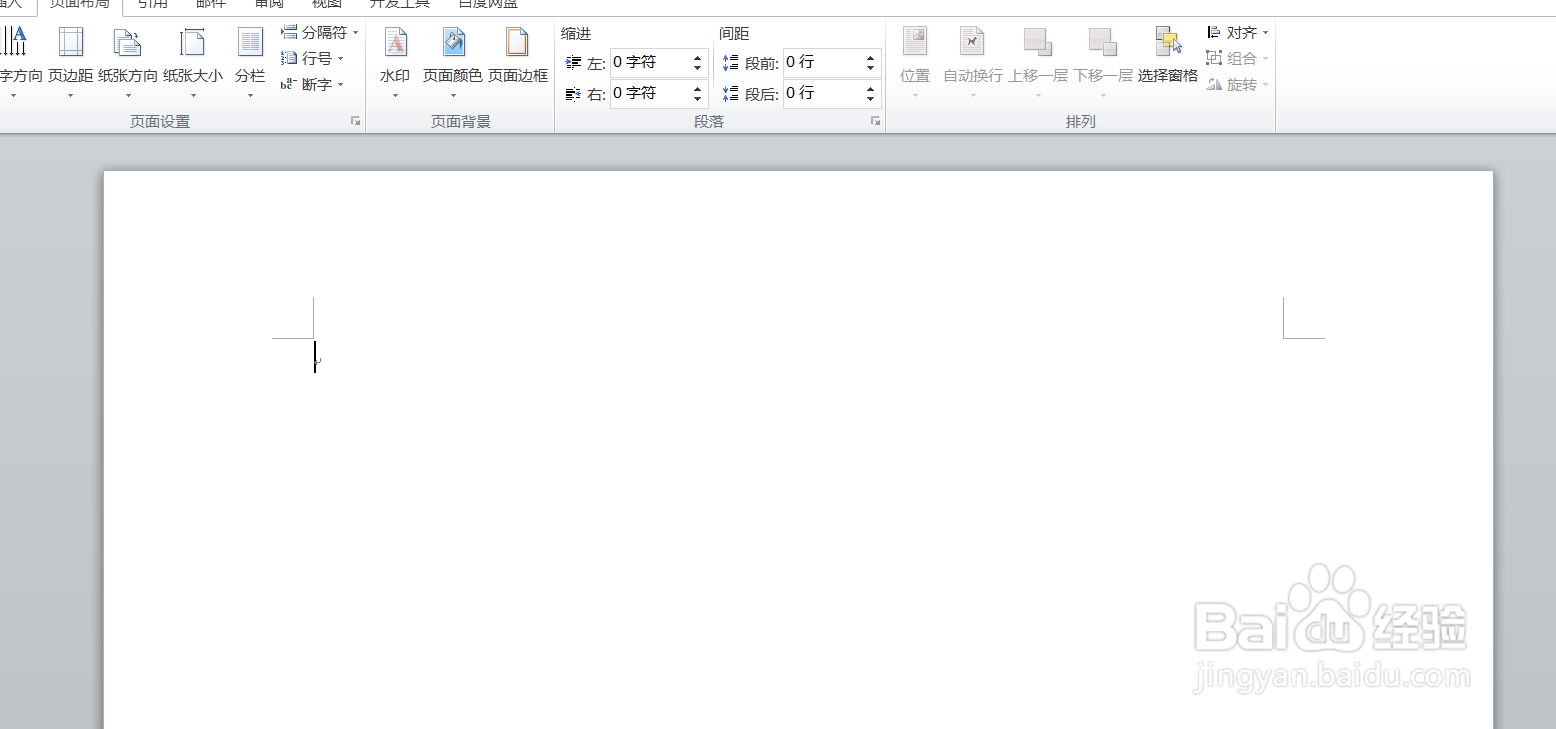The image size is (1556, 729).
Task: Open the 纸张方向 orientation menu
Action: (x=128, y=62)
